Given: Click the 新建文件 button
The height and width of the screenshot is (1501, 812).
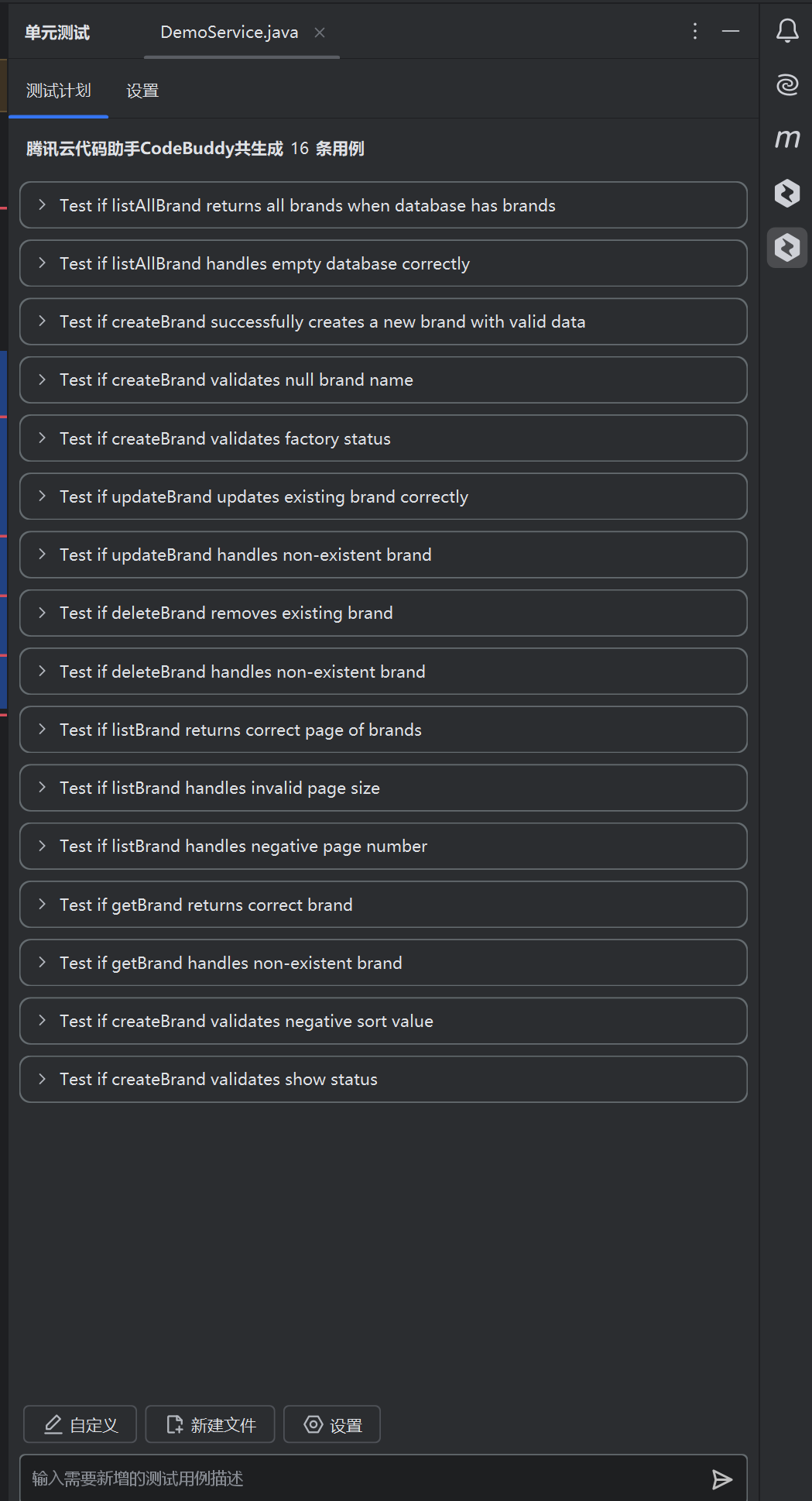Looking at the screenshot, I should [210, 1424].
